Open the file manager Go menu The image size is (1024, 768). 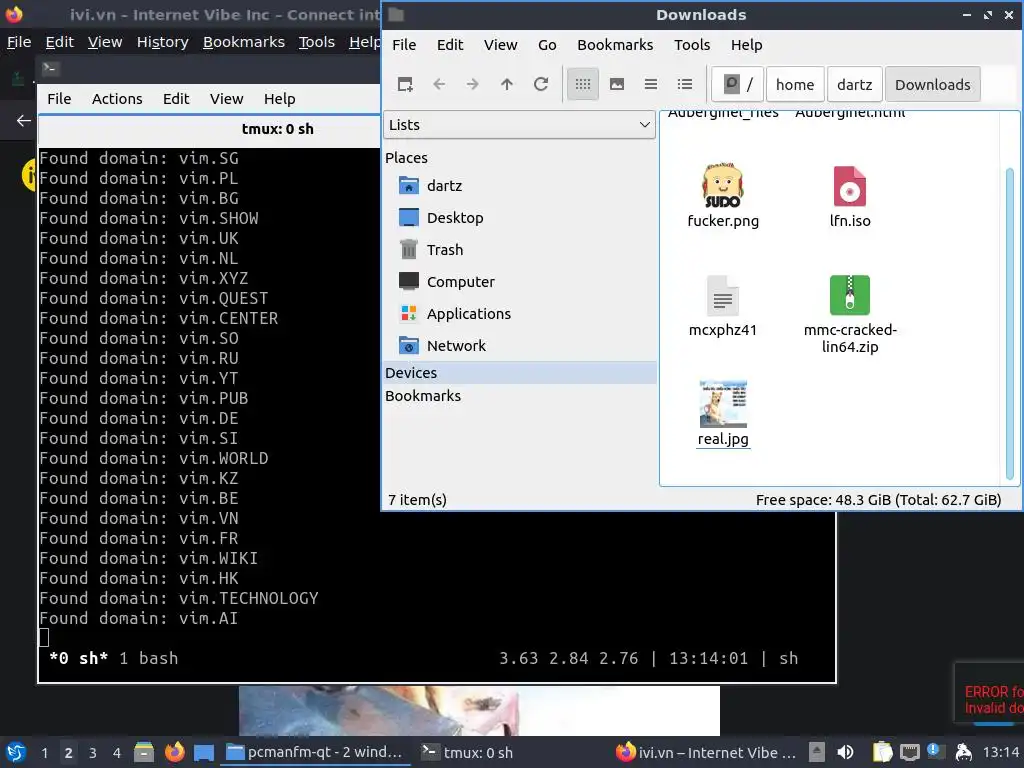(547, 44)
